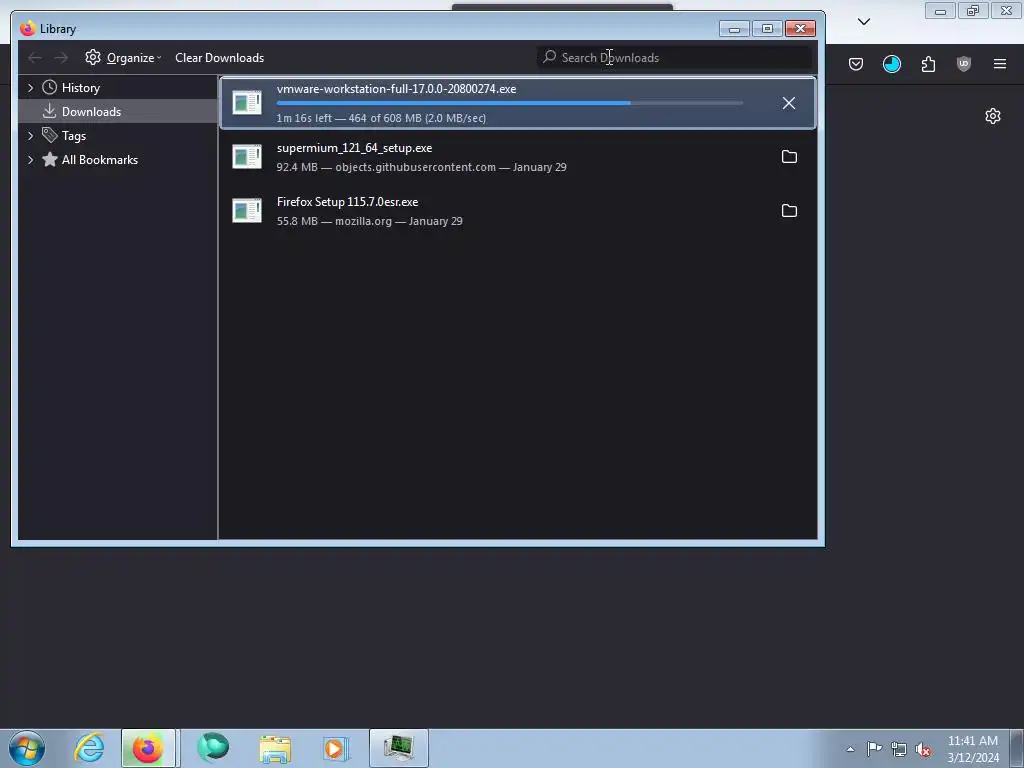Click the page settings gear in Firefox
The height and width of the screenshot is (768, 1024).
(x=993, y=116)
